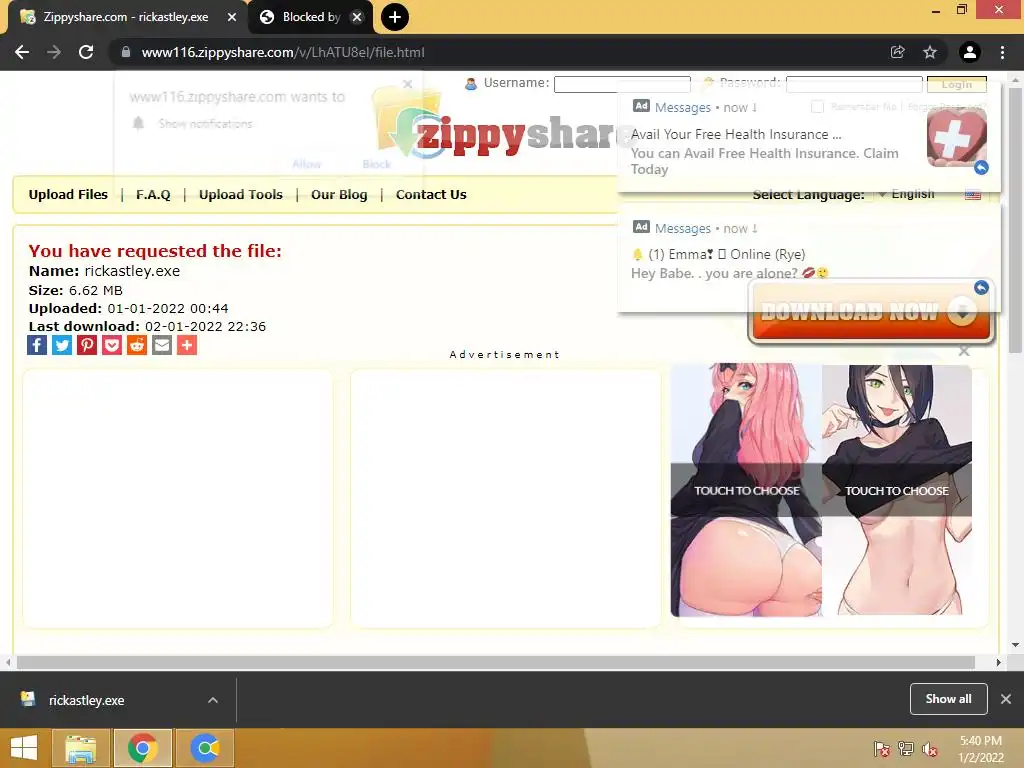Click the address bar URL
1024x768 pixels.
[283, 52]
